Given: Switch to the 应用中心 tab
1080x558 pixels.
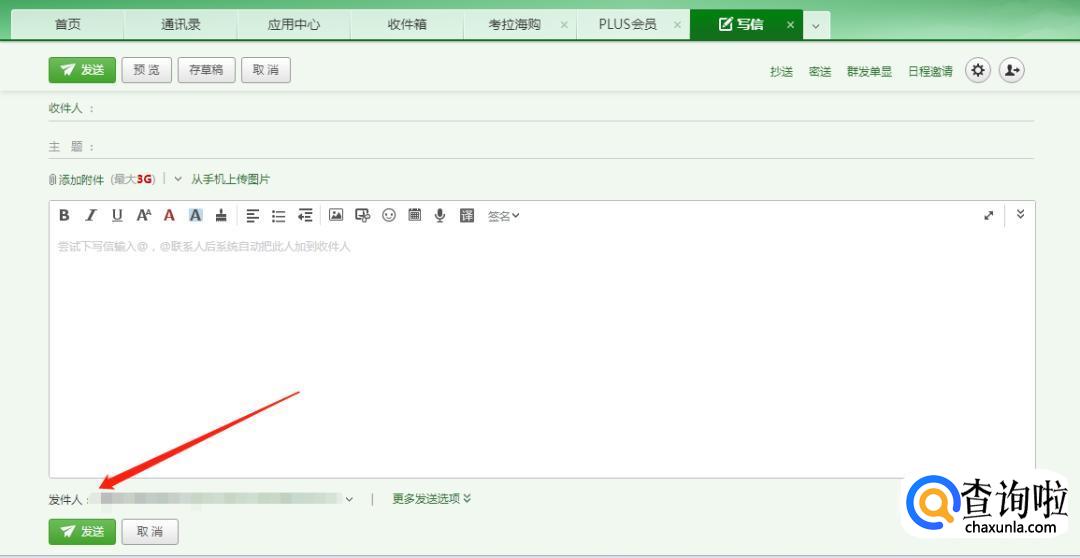Looking at the screenshot, I should (294, 25).
